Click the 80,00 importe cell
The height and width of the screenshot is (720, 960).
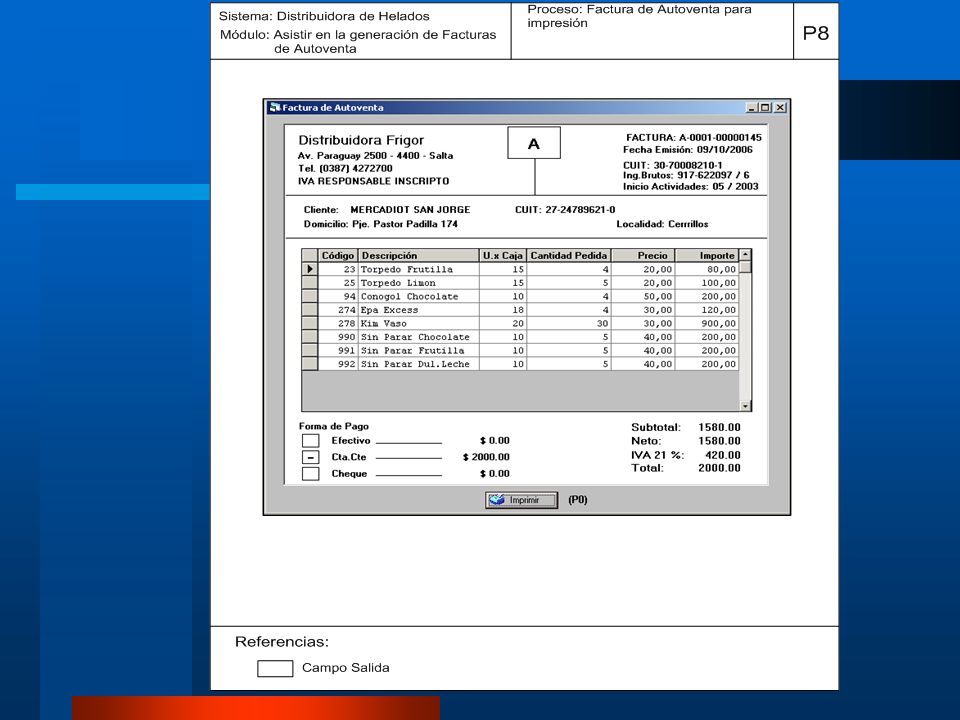707,269
